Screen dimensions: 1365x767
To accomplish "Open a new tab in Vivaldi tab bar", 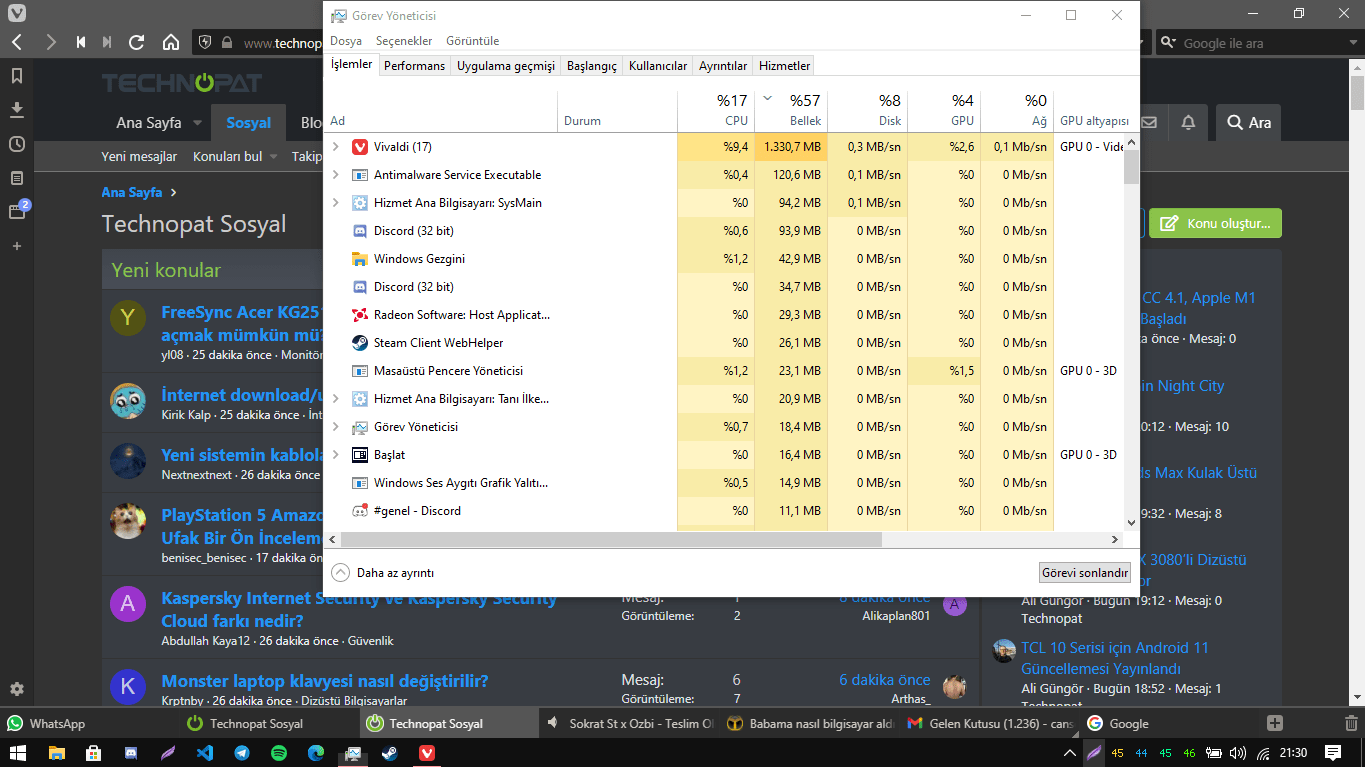I will 1274,723.
